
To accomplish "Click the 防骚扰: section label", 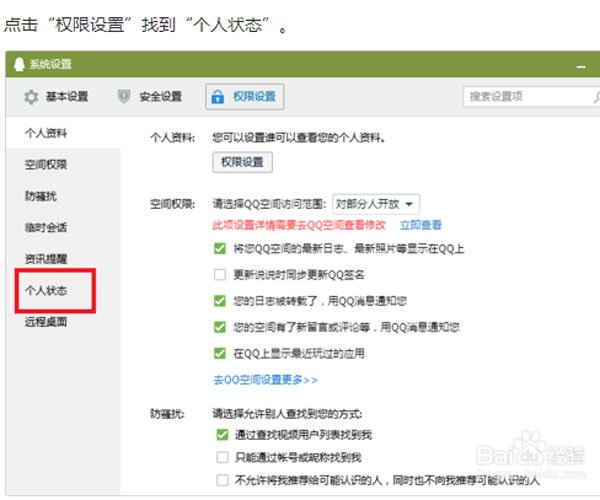I will [167, 414].
